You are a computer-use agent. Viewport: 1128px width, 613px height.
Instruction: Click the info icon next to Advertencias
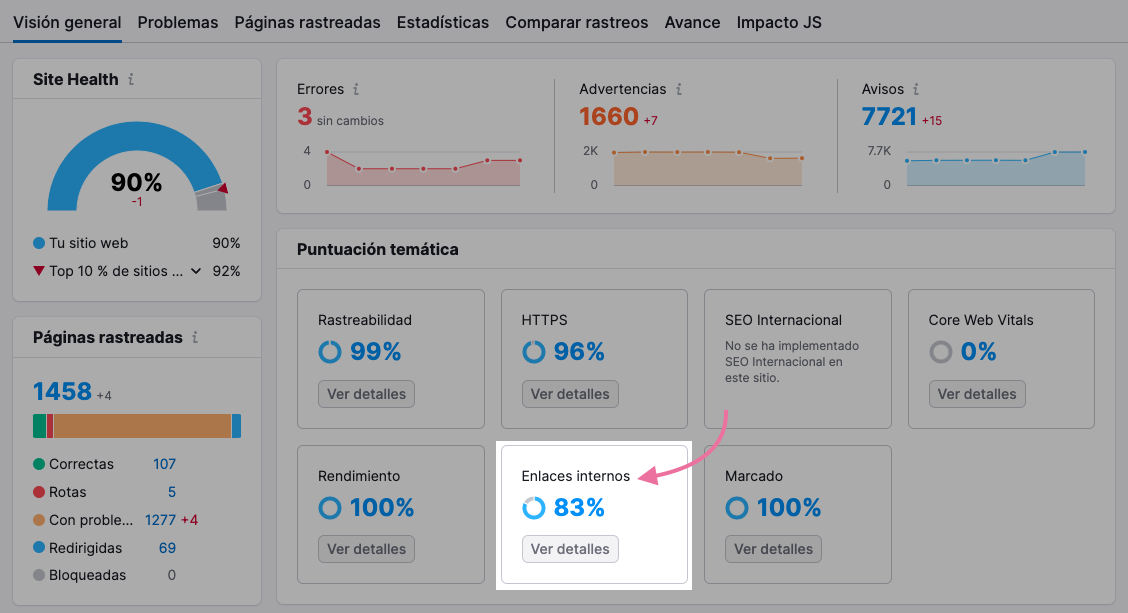(677, 89)
